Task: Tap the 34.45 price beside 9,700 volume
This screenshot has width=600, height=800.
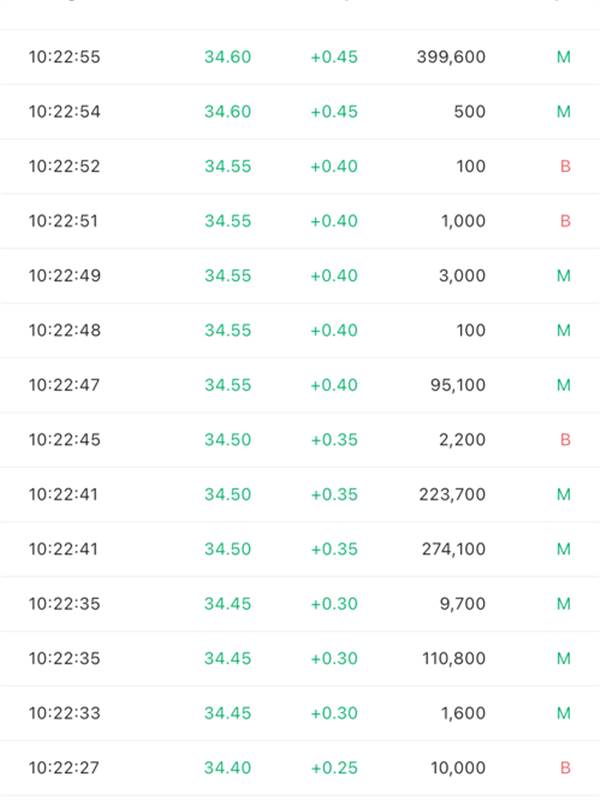Action: point(228,604)
